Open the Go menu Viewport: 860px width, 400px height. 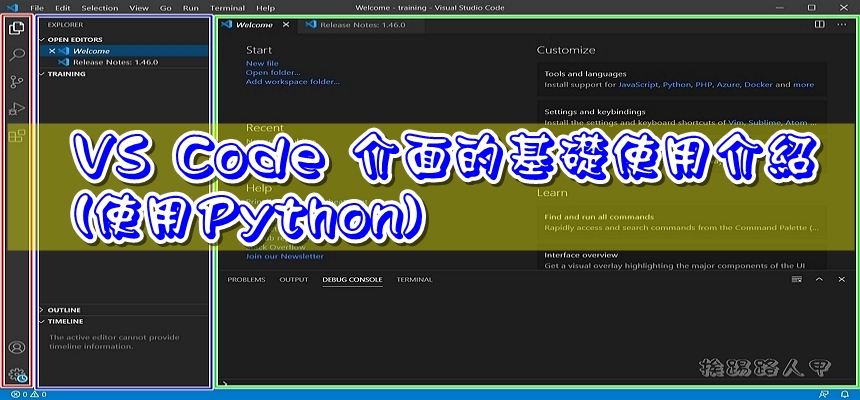click(166, 8)
